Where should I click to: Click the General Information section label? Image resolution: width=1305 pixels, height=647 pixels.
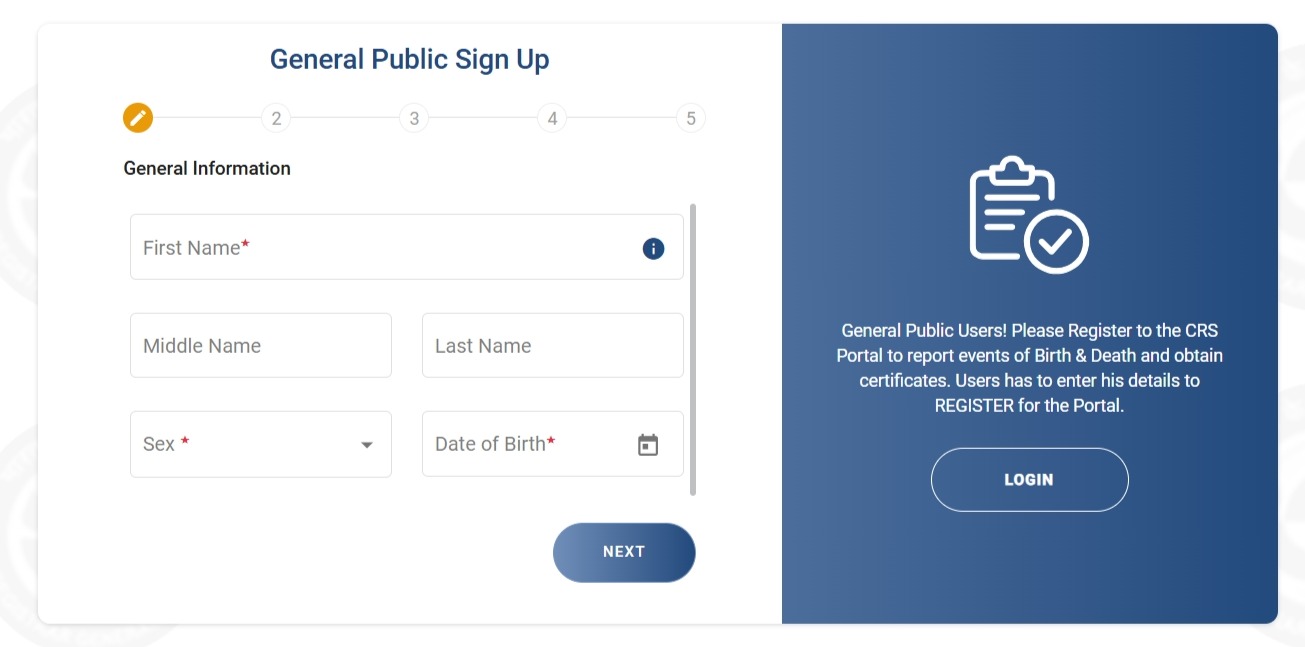tap(206, 168)
